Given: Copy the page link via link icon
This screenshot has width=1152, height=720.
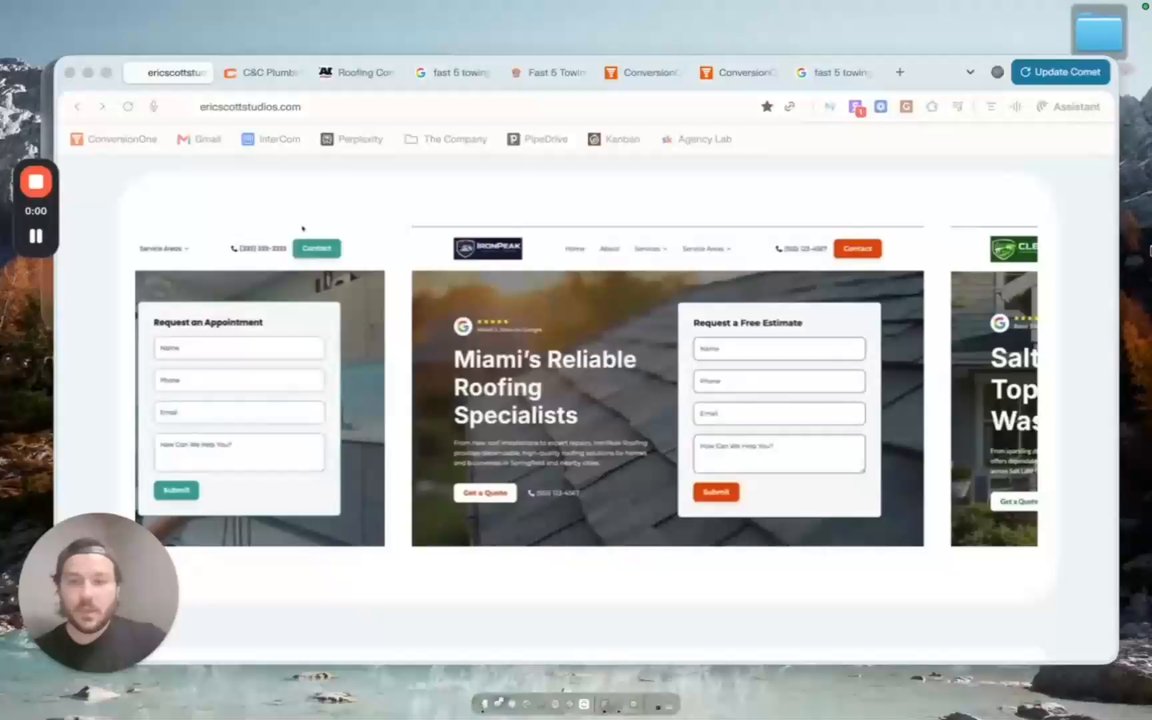Looking at the screenshot, I should coord(790,107).
